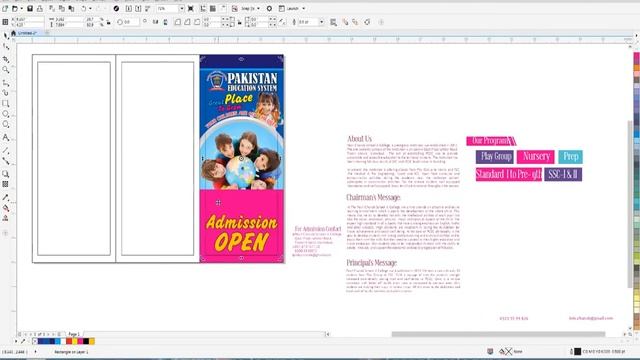Click the outline color indicator in status bar

(578, 351)
